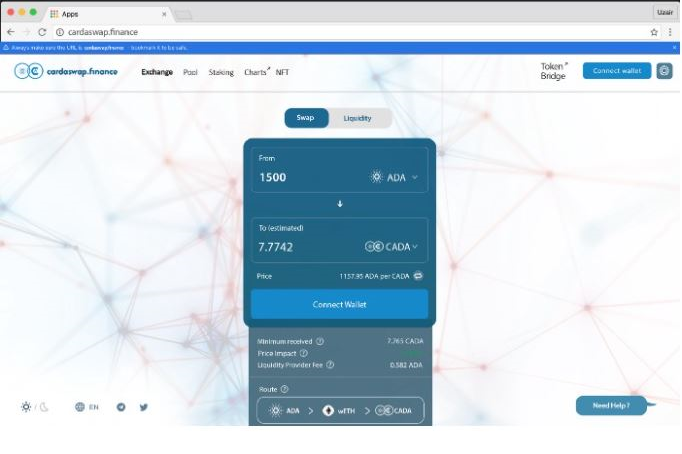Open the Staking menu item
The image size is (682, 454).
(x=220, y=72)
